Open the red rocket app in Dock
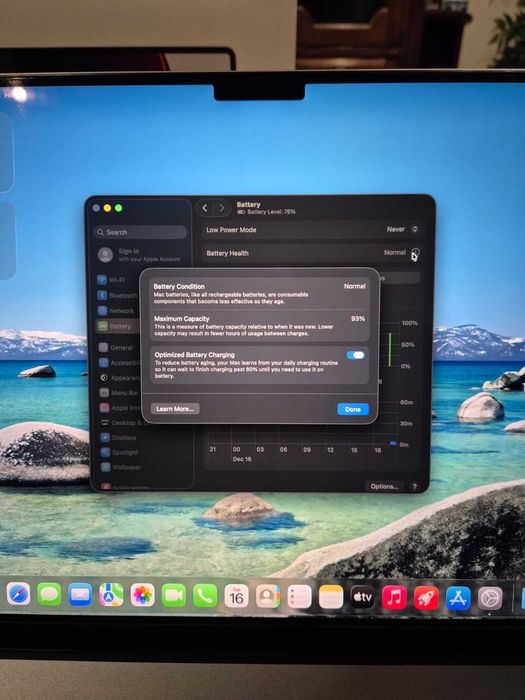The image size is (525, 700). [426, 598]
